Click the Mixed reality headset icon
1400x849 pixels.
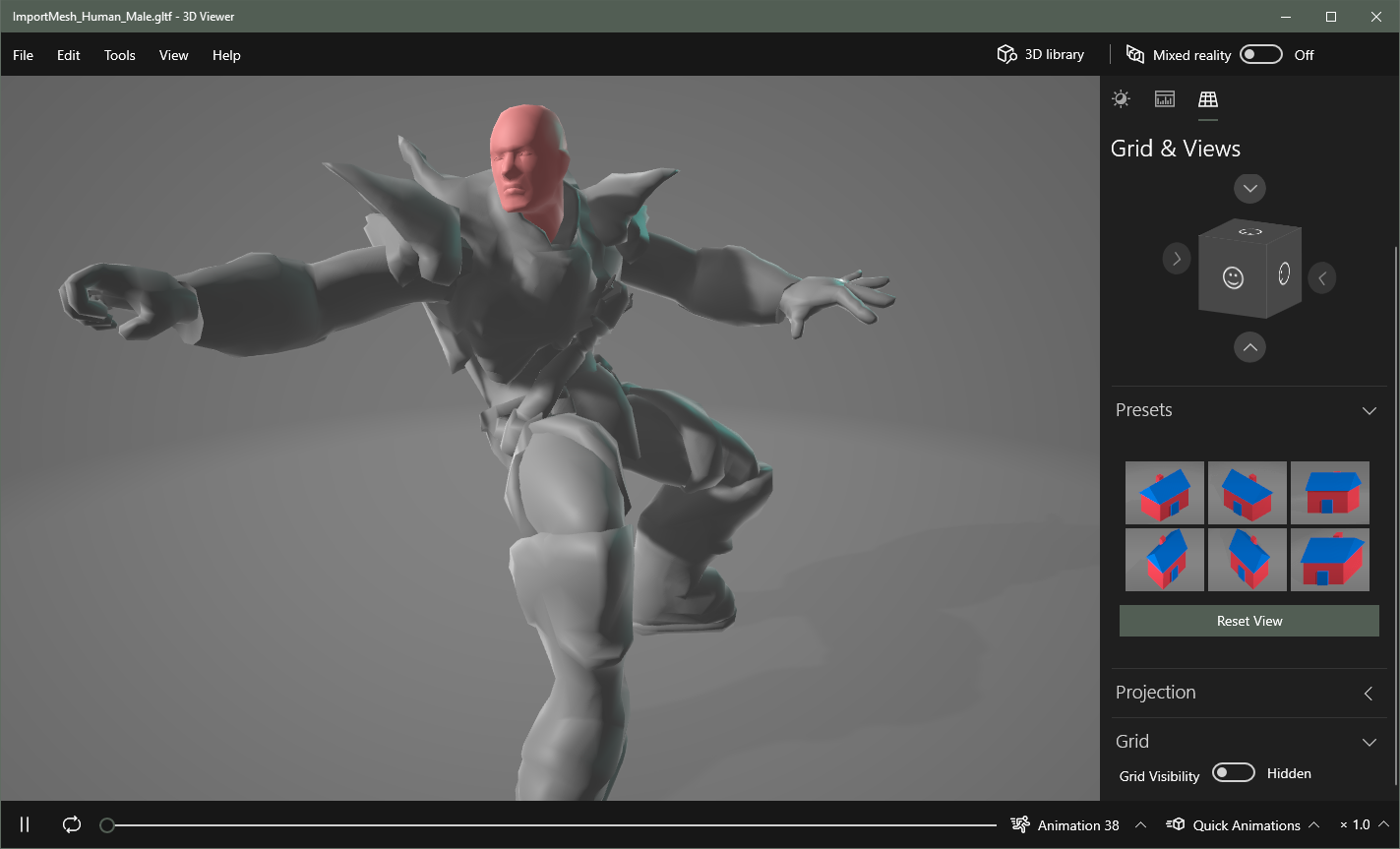pyautogui.click(x=1135, y=54)
